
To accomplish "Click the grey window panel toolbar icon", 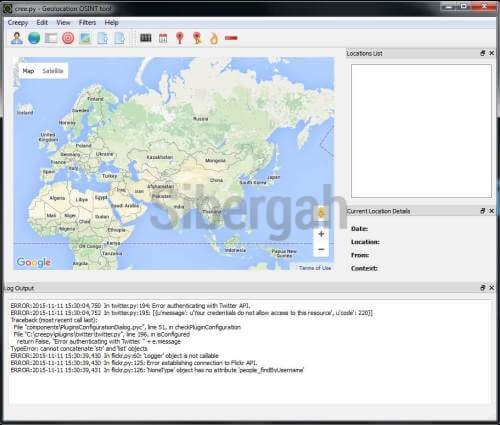I will pos(51,38).
